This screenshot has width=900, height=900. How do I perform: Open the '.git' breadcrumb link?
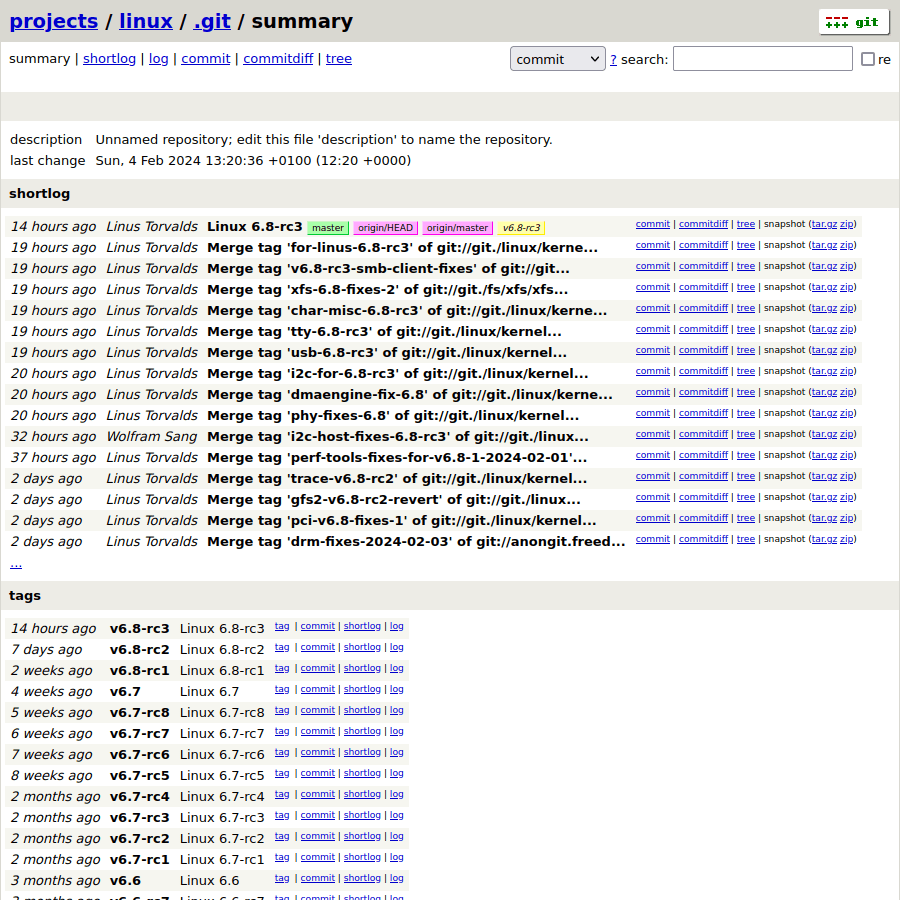pos(212,21)
